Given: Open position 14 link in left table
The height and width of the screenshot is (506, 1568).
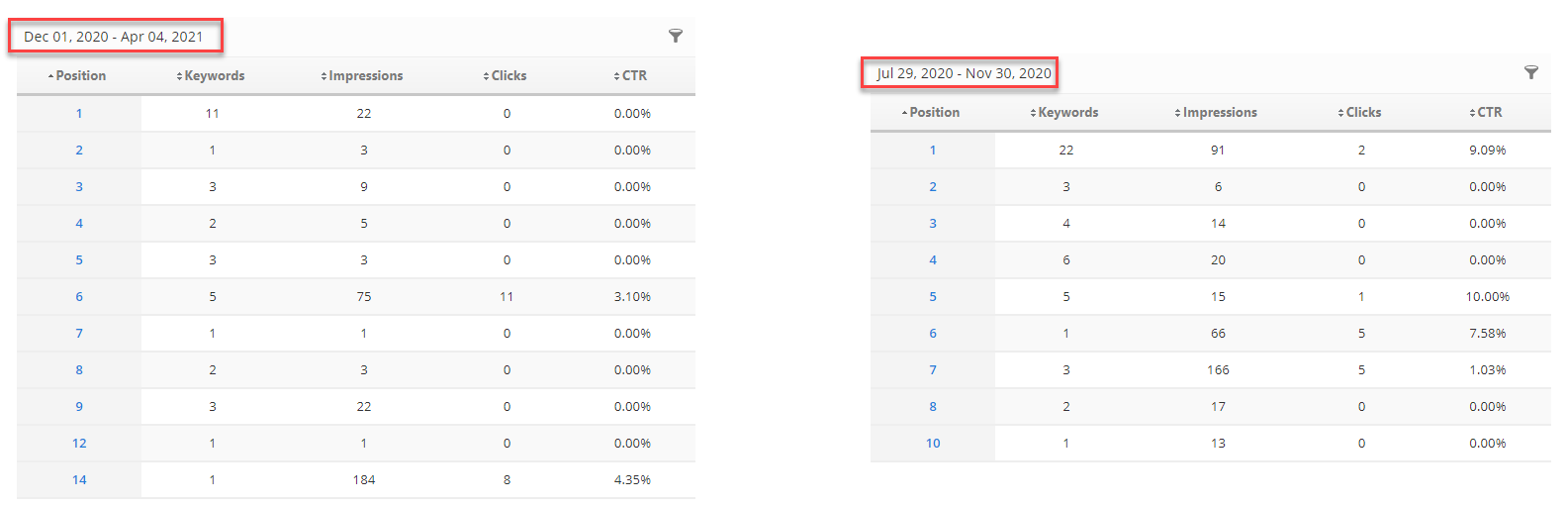Looking at the screenshot, I should coord(79,480).
